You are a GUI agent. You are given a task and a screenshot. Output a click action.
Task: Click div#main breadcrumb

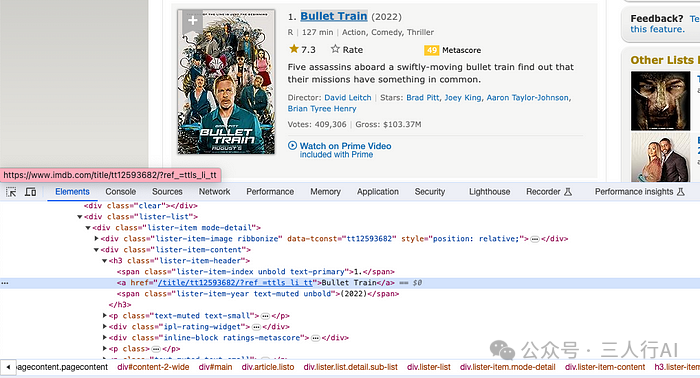215,367
